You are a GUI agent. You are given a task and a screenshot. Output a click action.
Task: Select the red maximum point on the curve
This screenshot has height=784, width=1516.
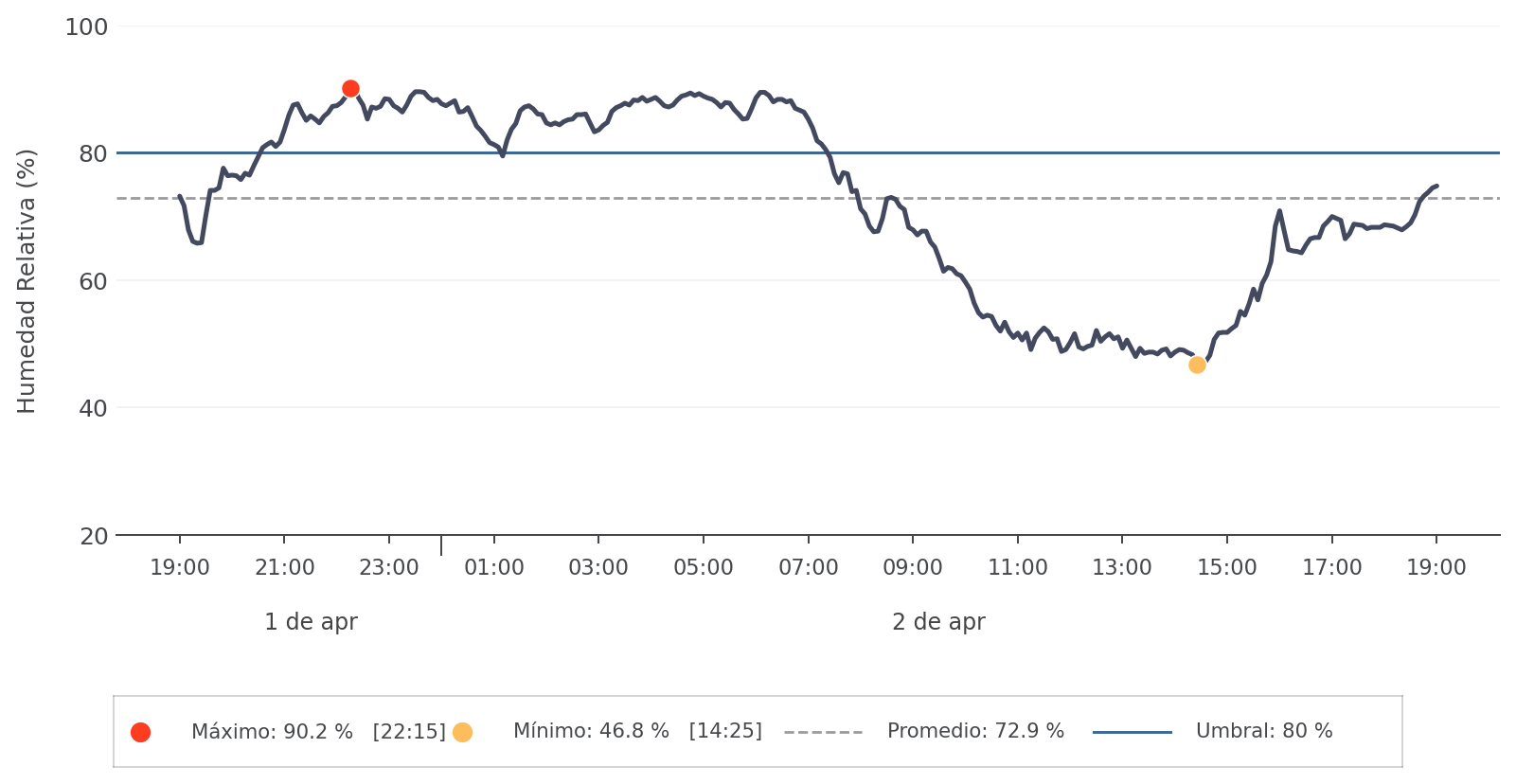click(350, 89)
